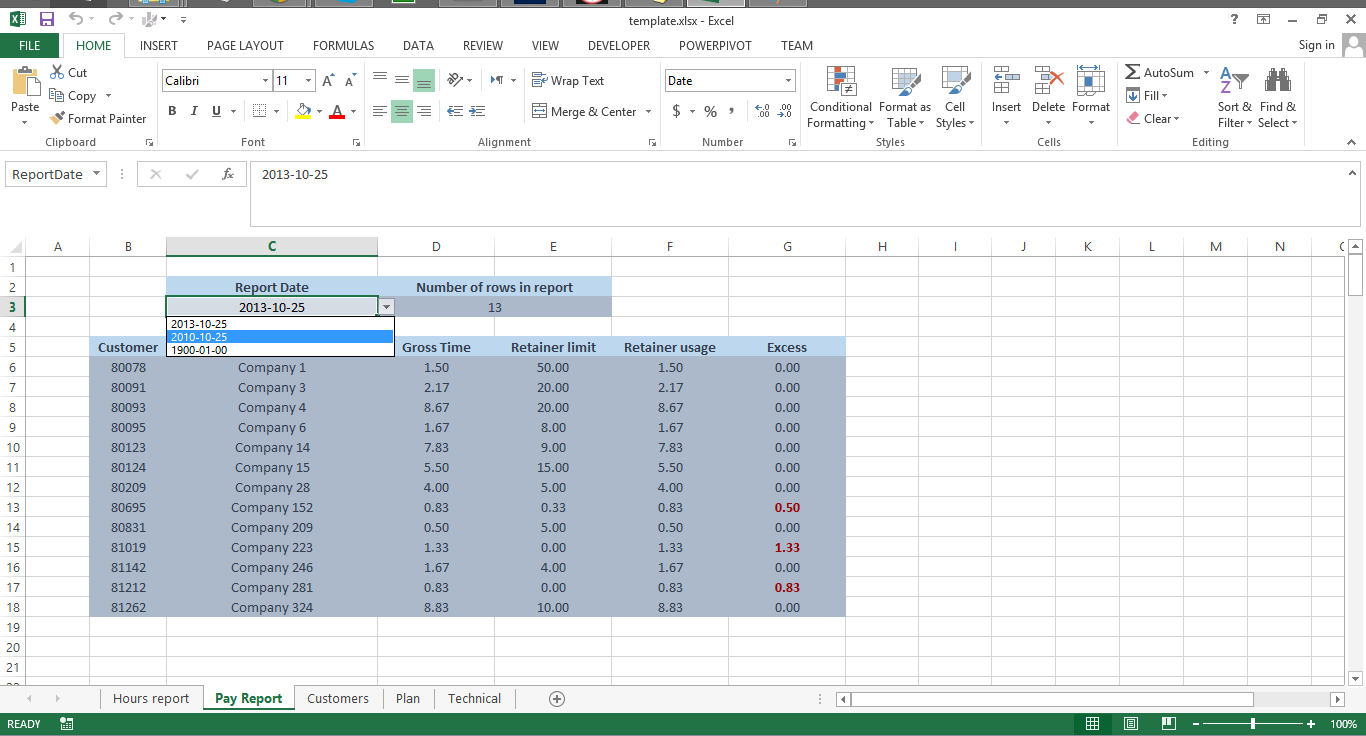Click the Report Date cell dropdown arrow
The width and height of the screenshot is (1366, 736).
coord(387,308)
